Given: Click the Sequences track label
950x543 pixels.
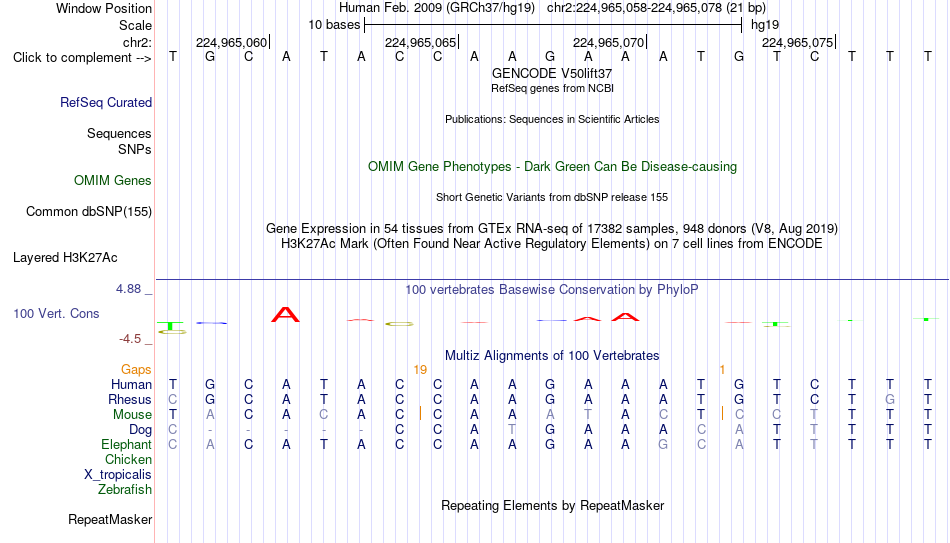Looking at the screenshot, I should point(119,133).
